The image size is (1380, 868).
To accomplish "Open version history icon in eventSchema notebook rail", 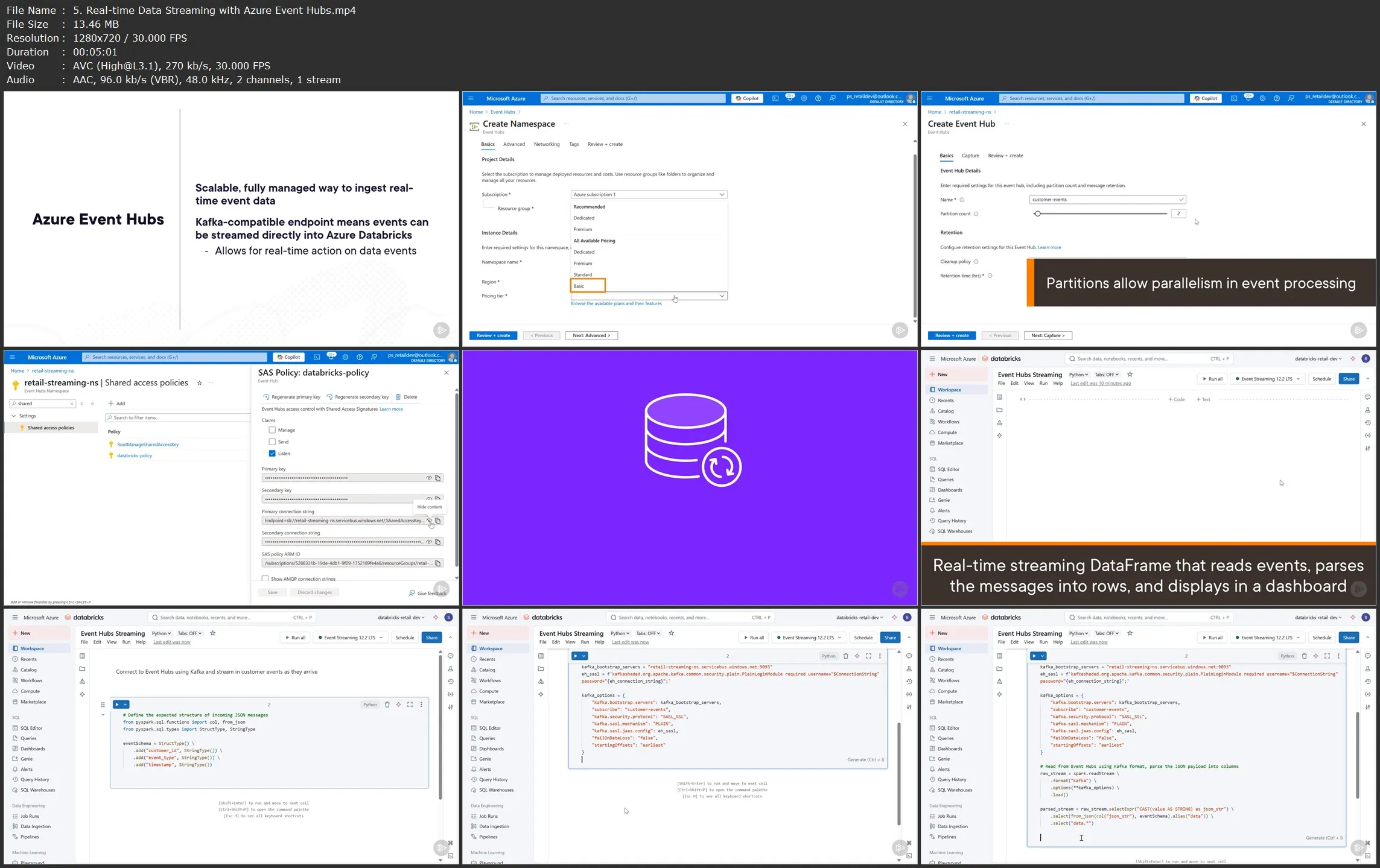I will 450,682.
